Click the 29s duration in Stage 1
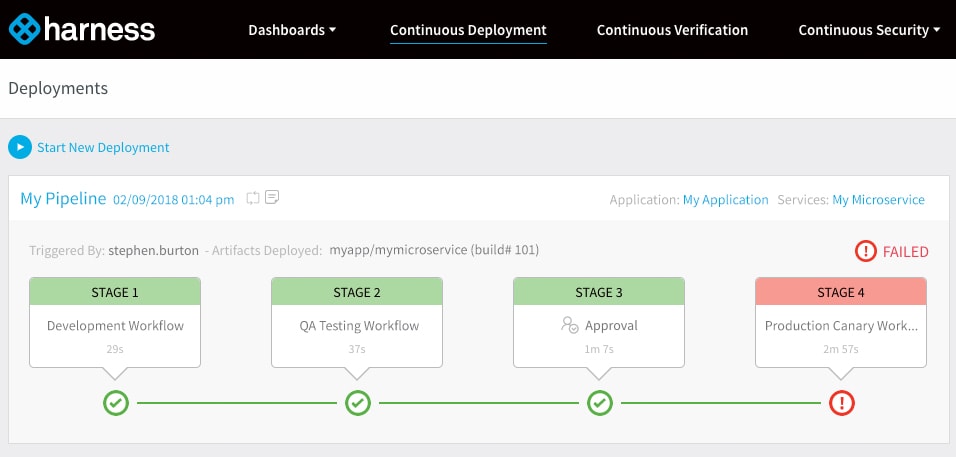 (115, 349)
